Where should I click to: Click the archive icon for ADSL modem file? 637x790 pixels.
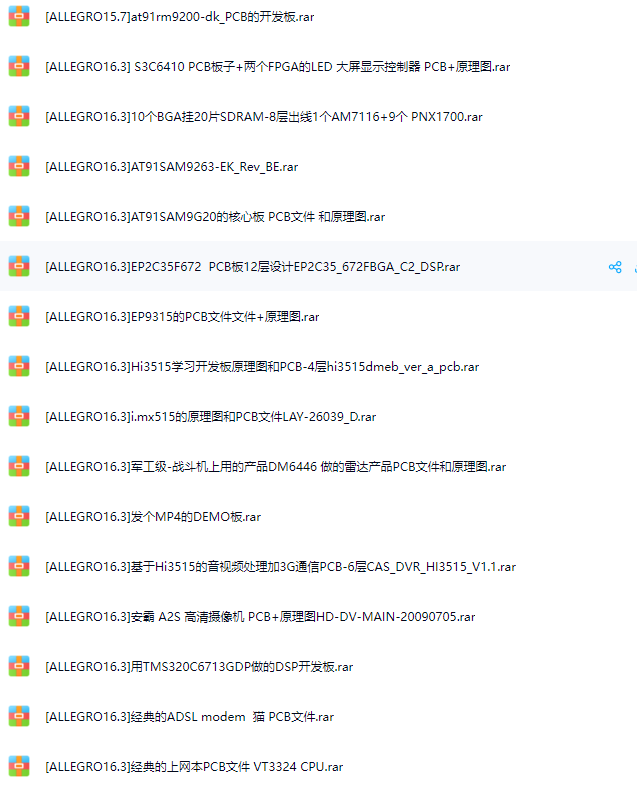[19, 716]
